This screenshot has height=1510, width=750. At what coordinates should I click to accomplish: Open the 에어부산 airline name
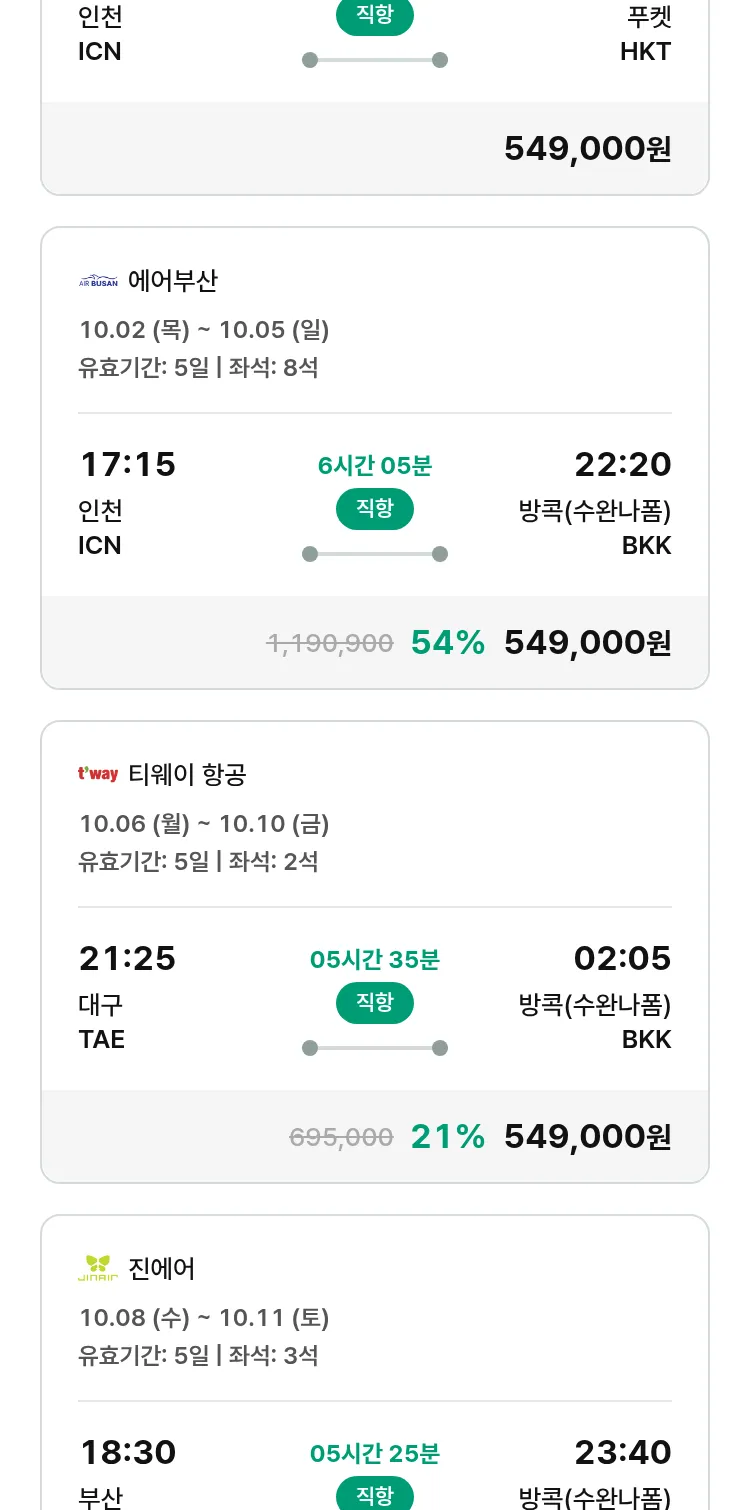[x=173, y=281]
